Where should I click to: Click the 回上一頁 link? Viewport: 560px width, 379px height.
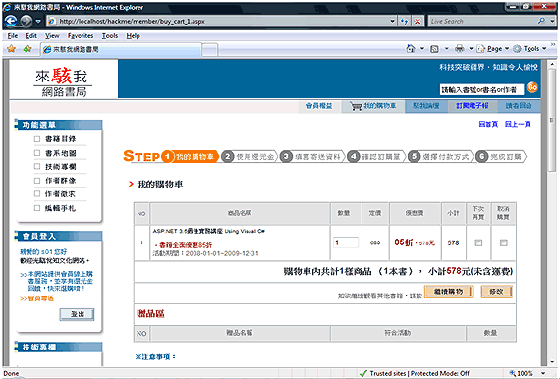(x=518, y=124)
